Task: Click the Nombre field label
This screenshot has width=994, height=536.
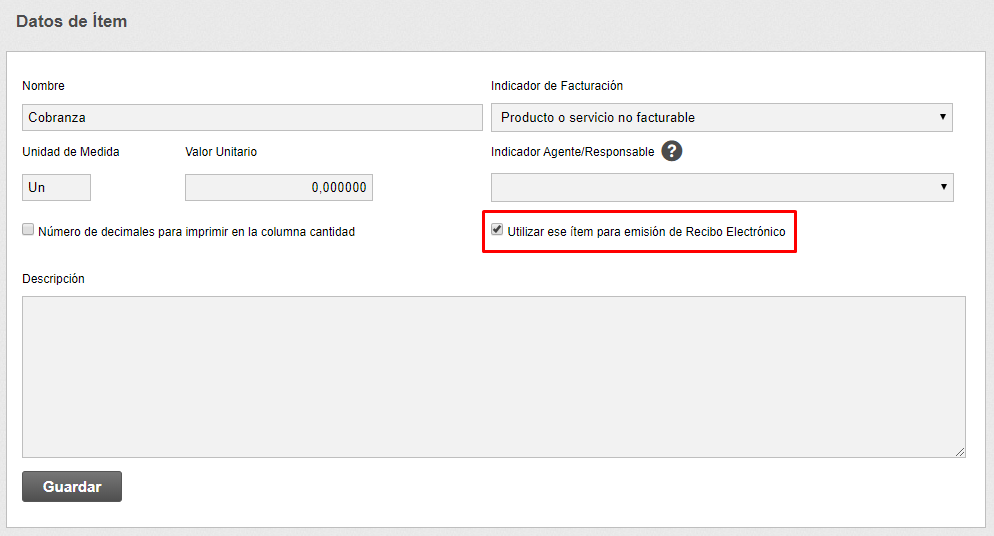Action: (43, 86)
